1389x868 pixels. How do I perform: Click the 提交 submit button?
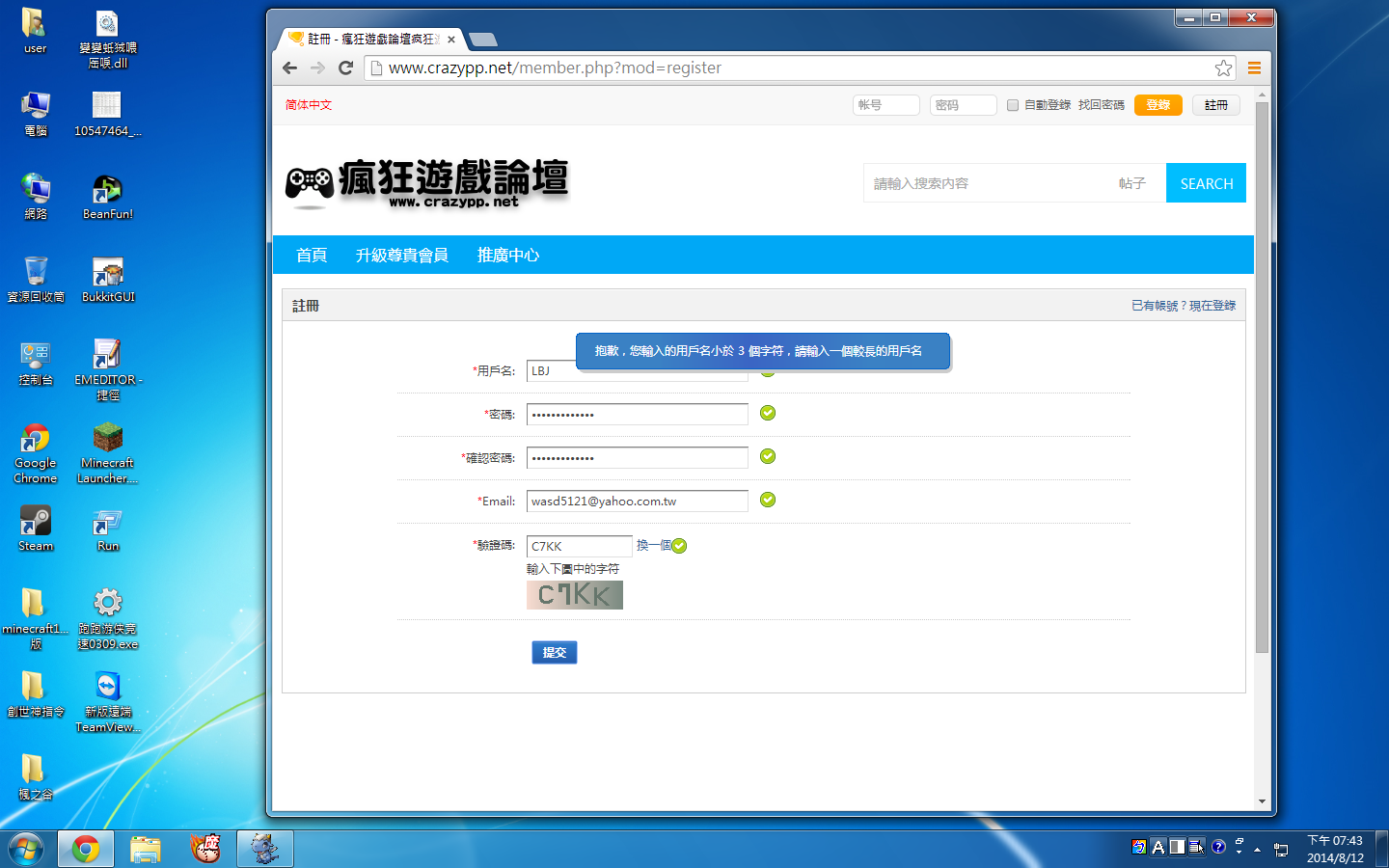coord(554,652)
